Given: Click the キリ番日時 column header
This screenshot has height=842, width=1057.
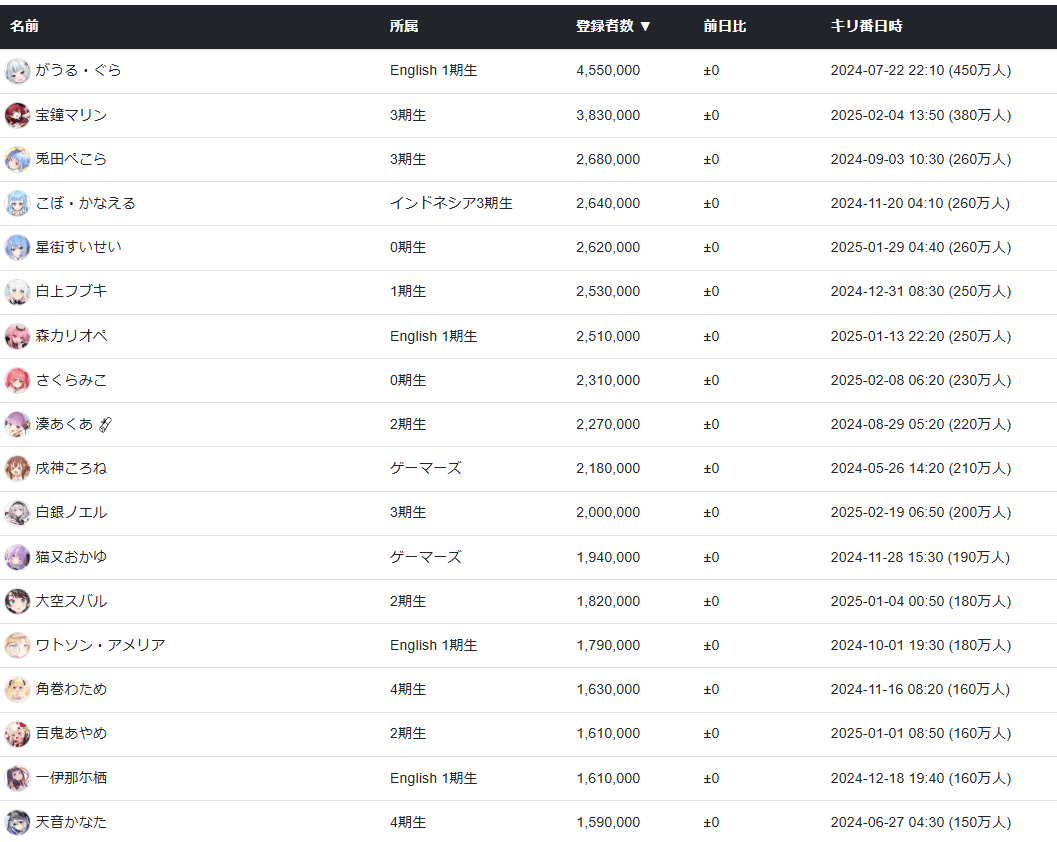Looking at the screenshot, I should [866, 26].
